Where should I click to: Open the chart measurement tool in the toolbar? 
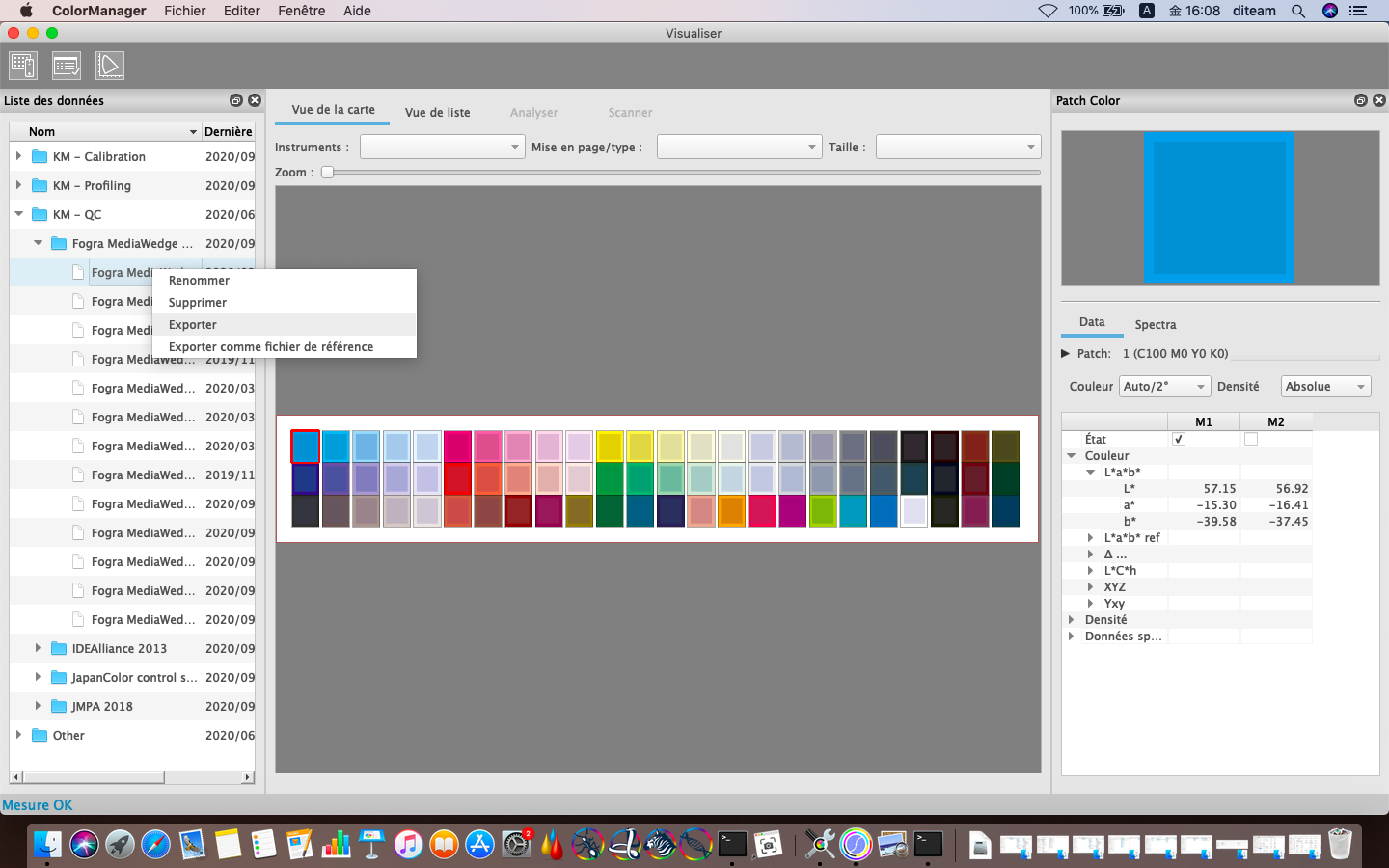coord(23,66)
